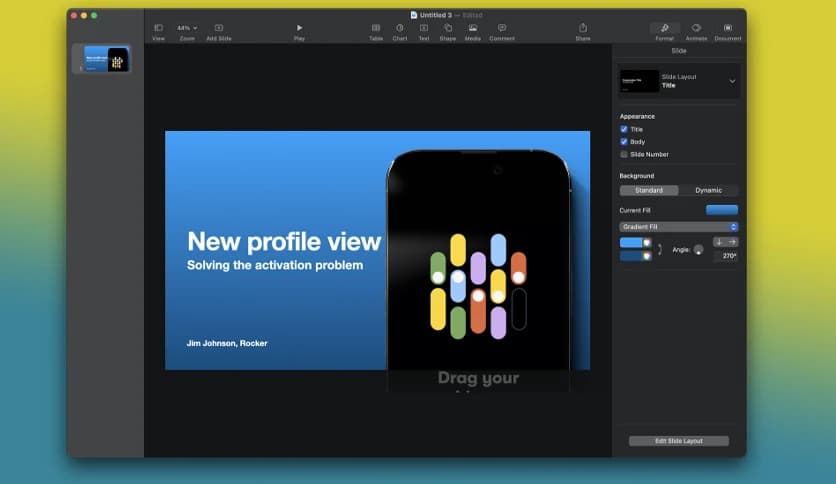Screen dimensions: 836x484
Task: Add a Comment to the slide
Action: [502, 28]
